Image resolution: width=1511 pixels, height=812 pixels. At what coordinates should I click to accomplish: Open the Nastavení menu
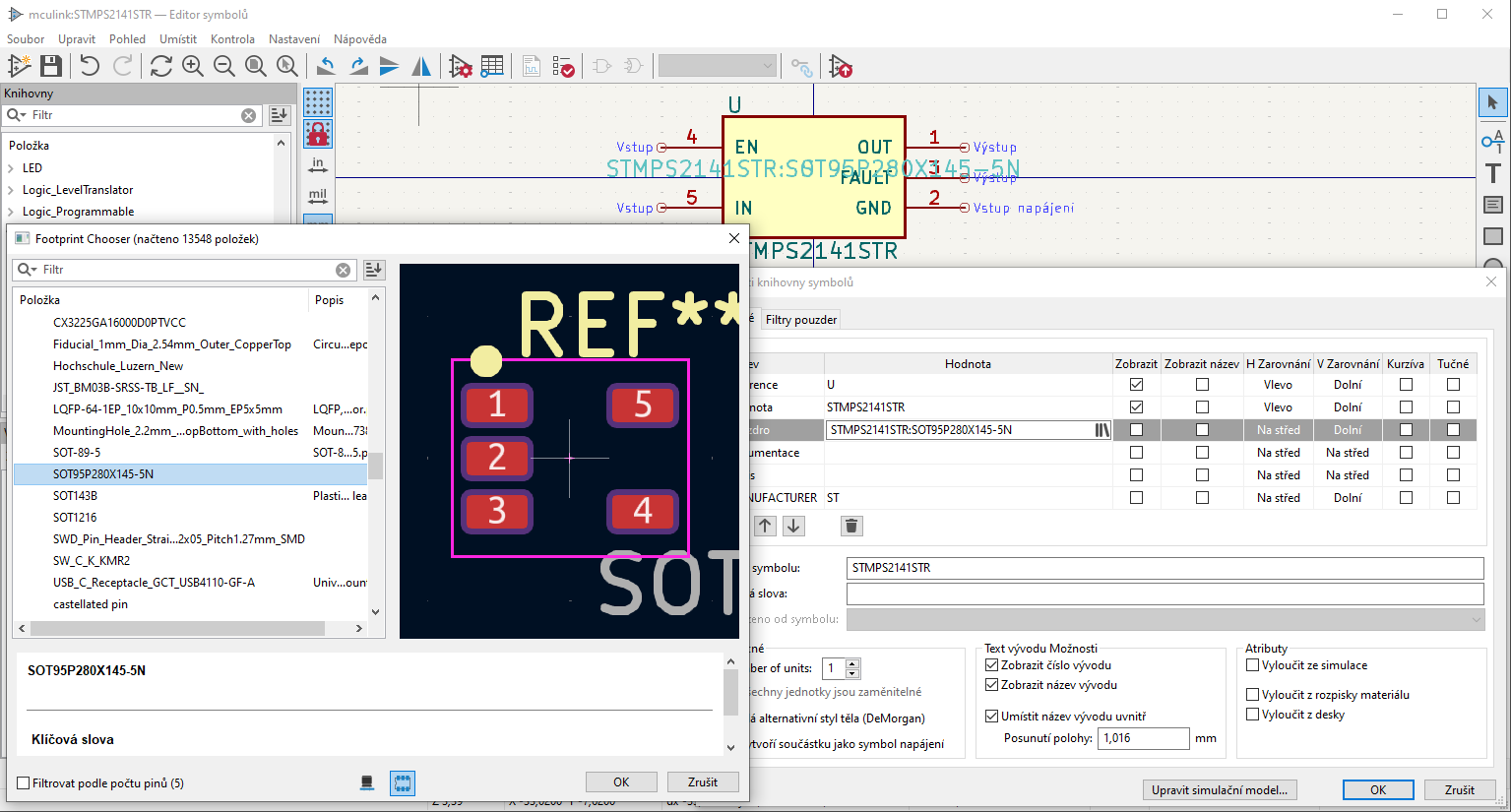pos(293,39)
